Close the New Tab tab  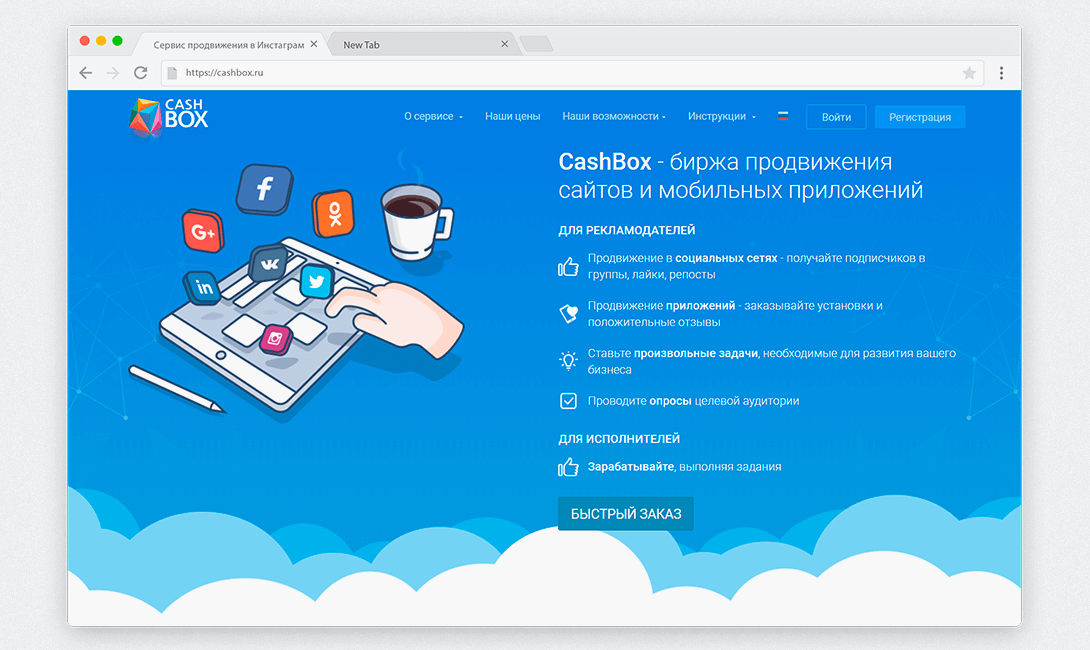(x=504, y=44)
